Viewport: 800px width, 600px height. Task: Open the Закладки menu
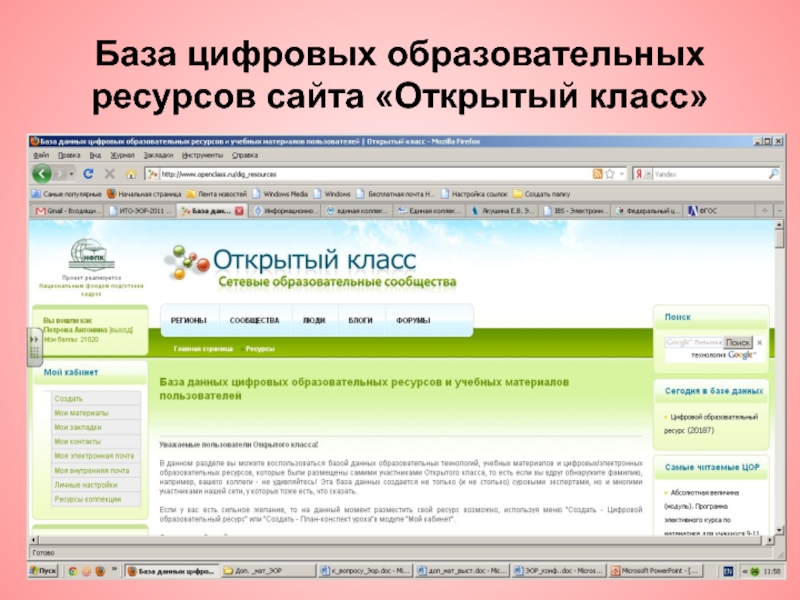[158, 155]
